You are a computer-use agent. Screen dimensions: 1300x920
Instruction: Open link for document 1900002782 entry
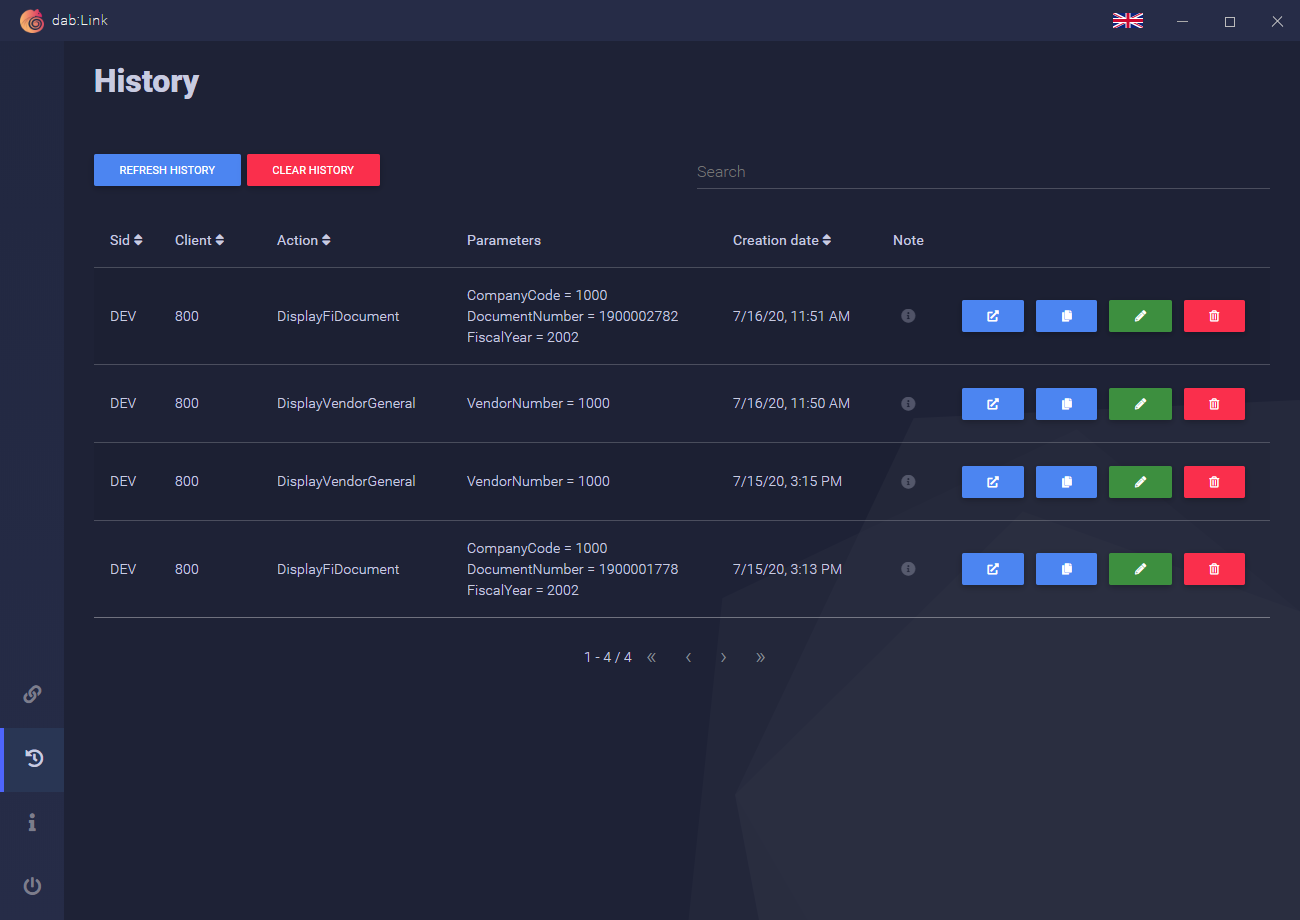tap(992, 316)
